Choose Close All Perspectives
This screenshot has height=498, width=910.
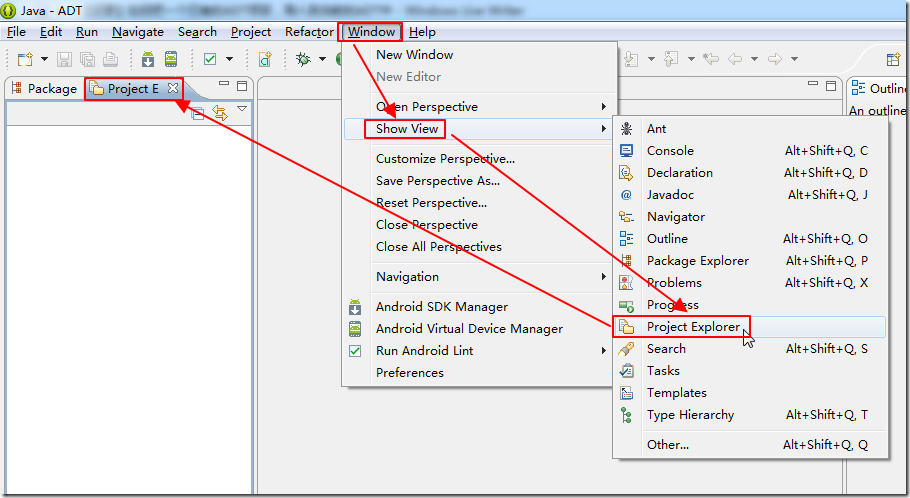coord(478,247)
